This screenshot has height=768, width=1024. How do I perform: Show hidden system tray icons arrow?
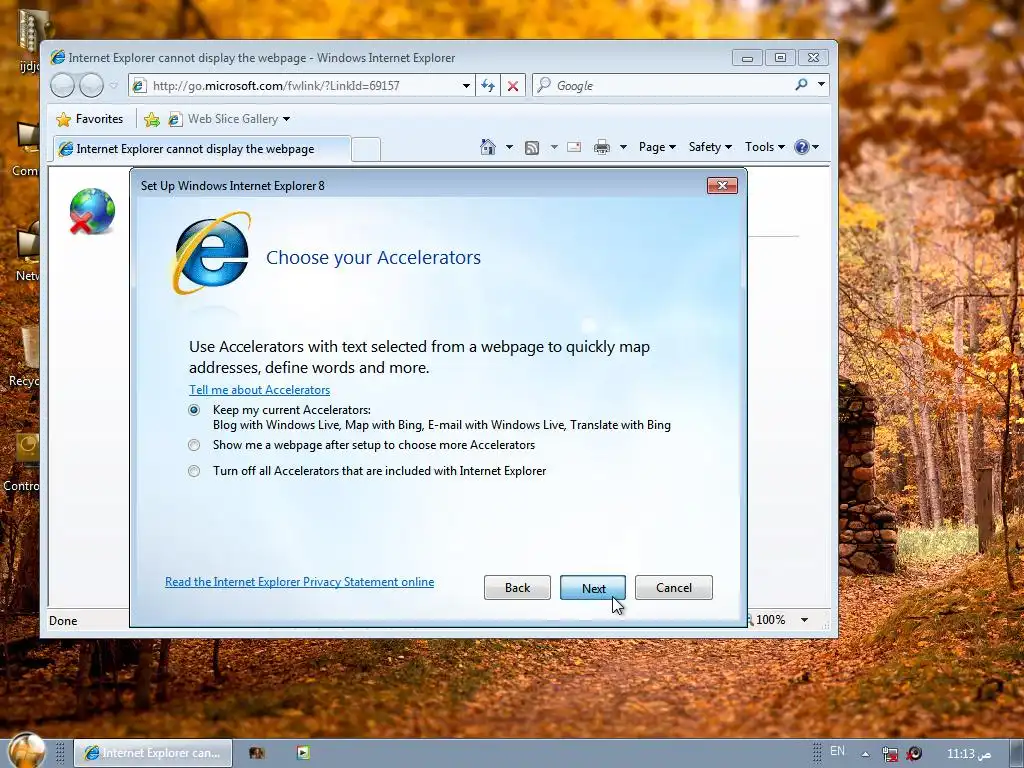coord(865,754)
